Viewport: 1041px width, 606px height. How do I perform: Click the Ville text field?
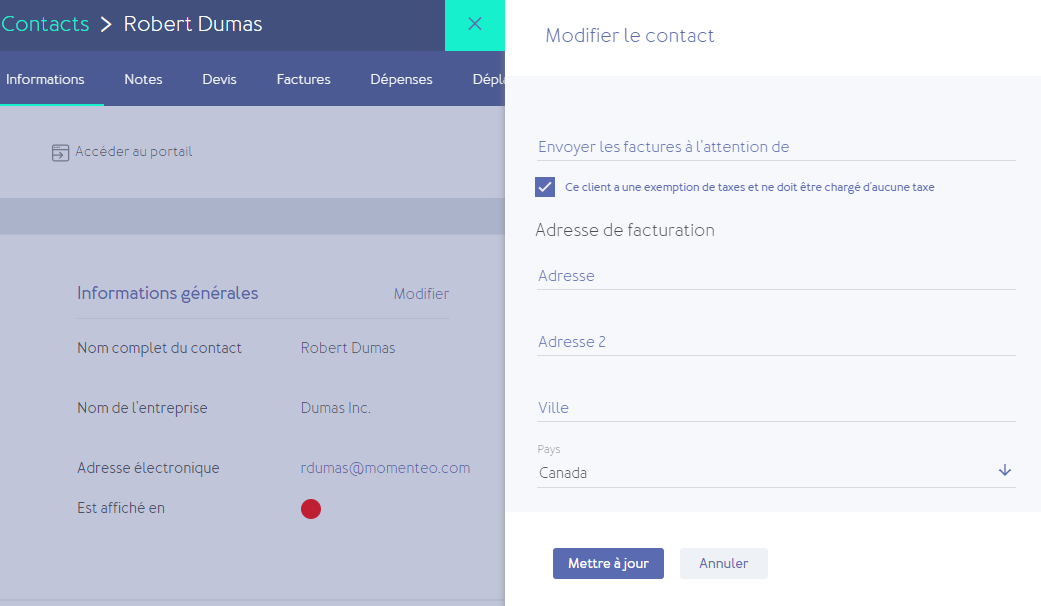(775, 408)
